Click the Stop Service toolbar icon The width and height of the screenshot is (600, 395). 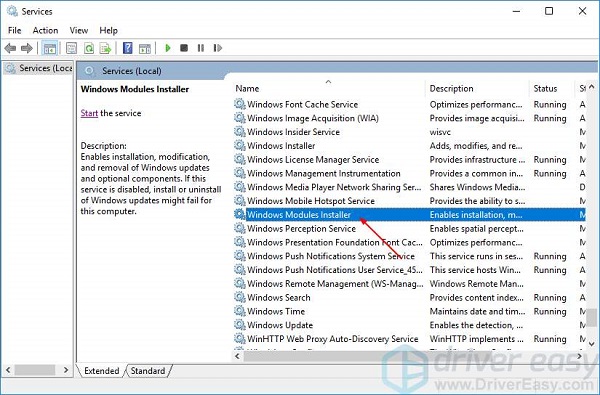[184, 48]
